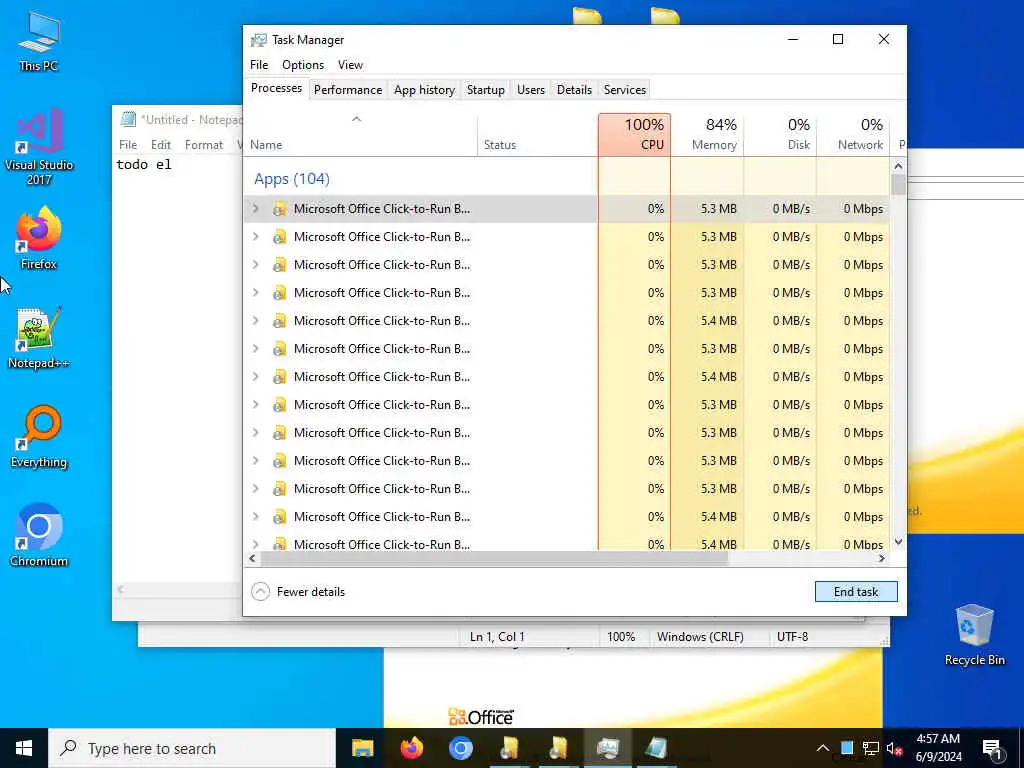Click the muted volume tray icon
This screenshot has height=768, width=1024.
(894, 748)
